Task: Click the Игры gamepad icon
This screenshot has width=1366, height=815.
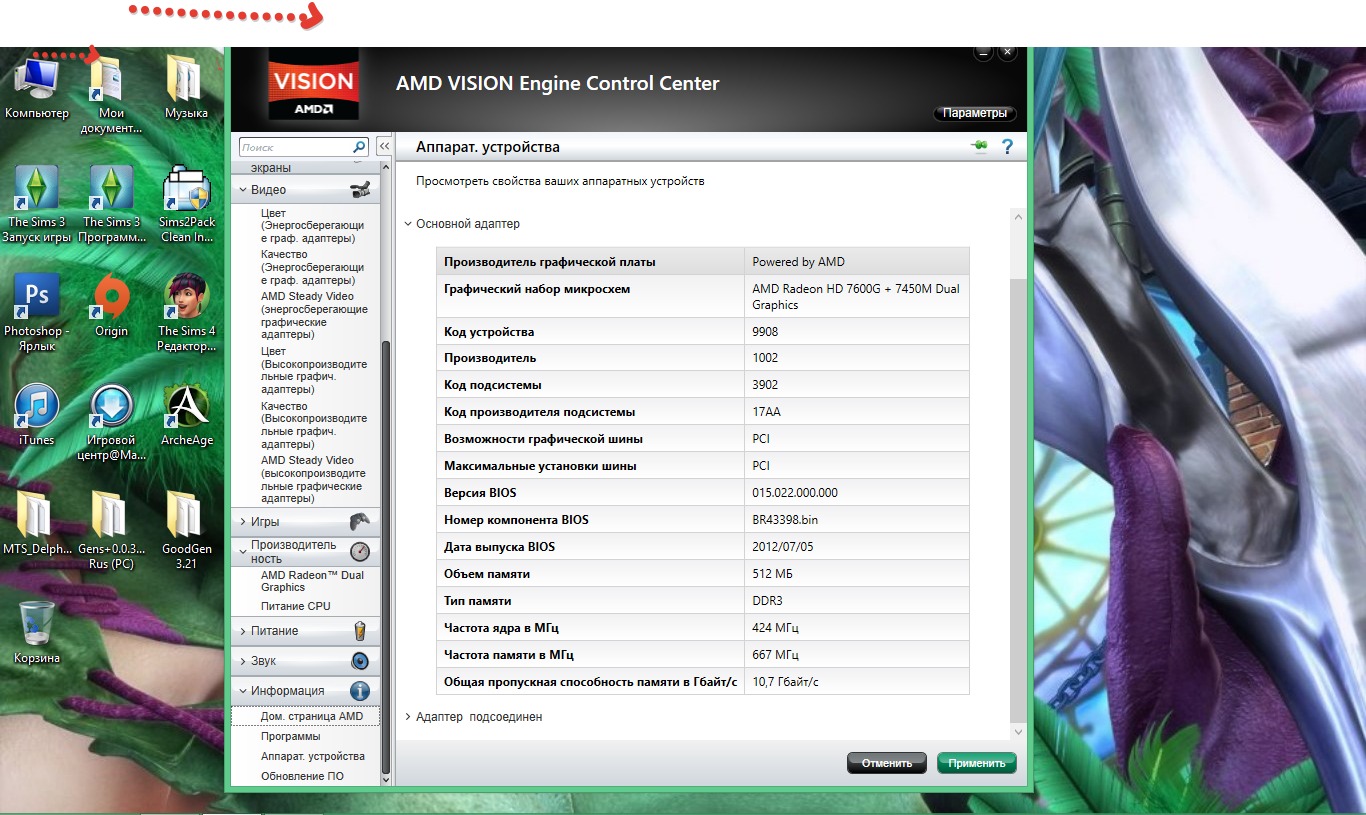Action: pyautogui.click(x=360, y=521)
